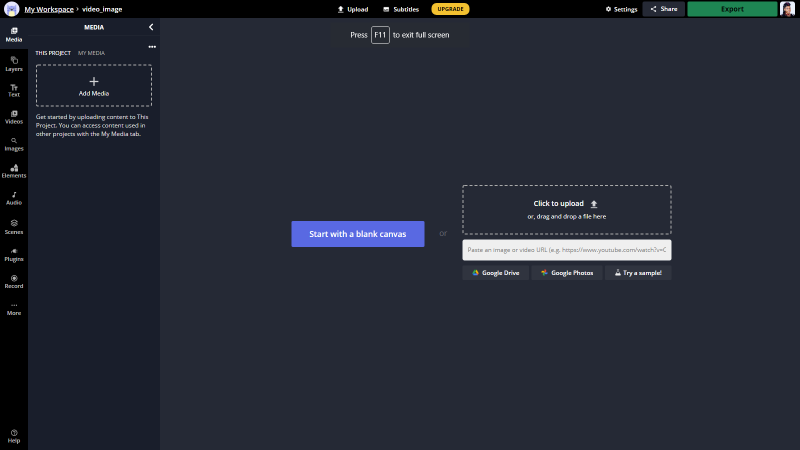
Task: Click the video_image project name
Action: pyautogui.click(x=102, y=9)
